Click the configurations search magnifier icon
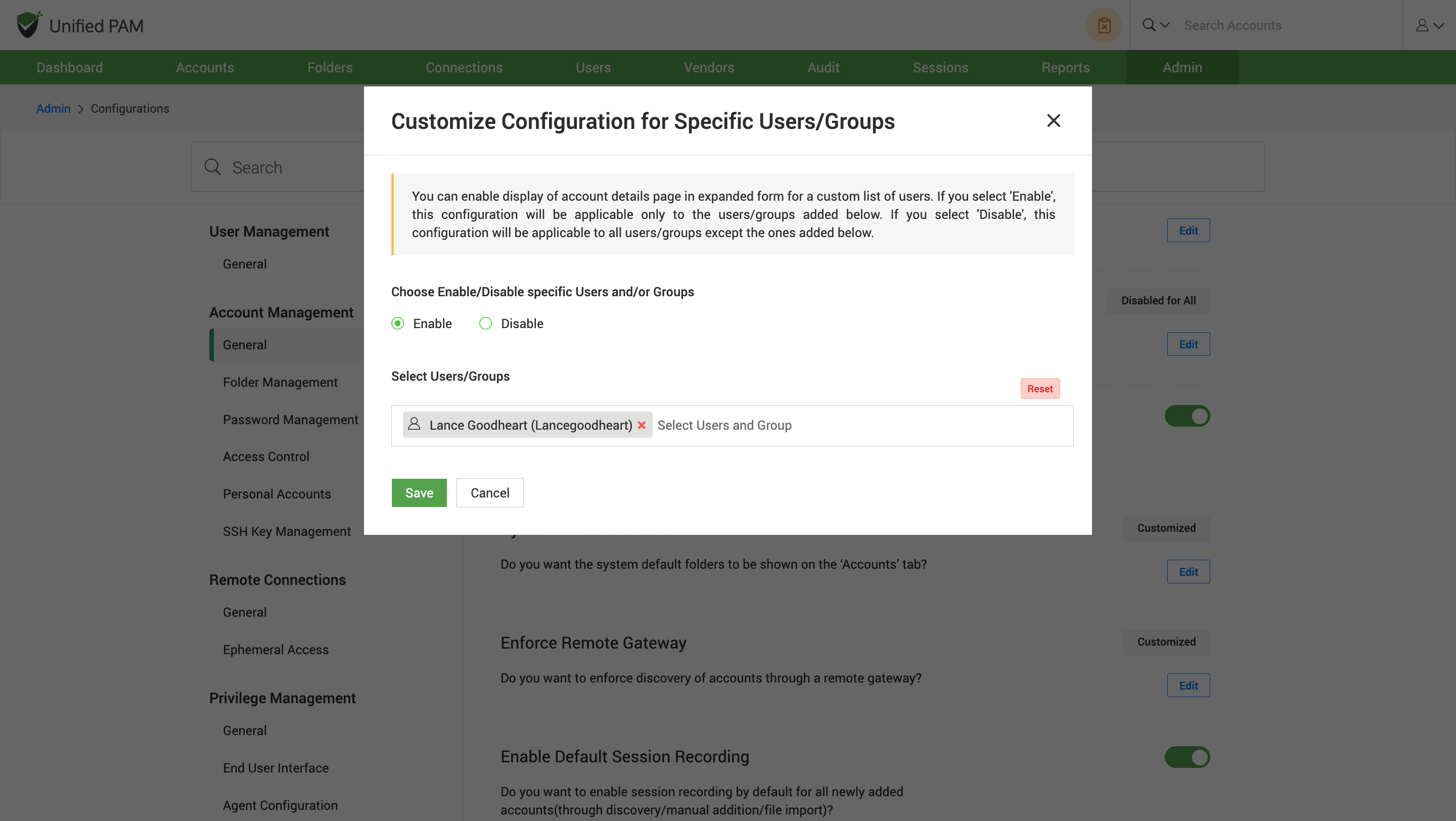Viewport: 1456px width, 821px height. click(x=212, y=167)
